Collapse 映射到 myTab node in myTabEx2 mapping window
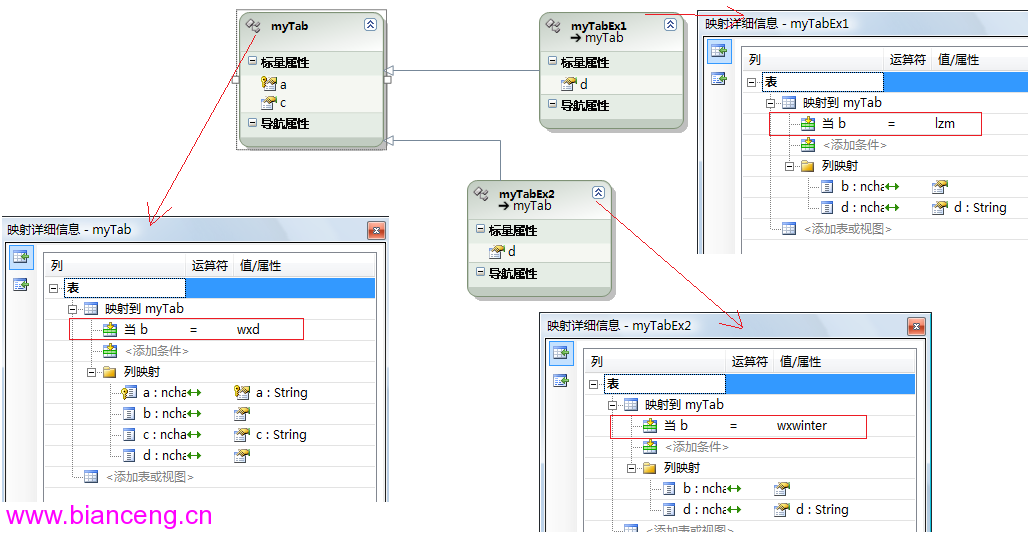The image size is (1030, 534). pos(612,405)
